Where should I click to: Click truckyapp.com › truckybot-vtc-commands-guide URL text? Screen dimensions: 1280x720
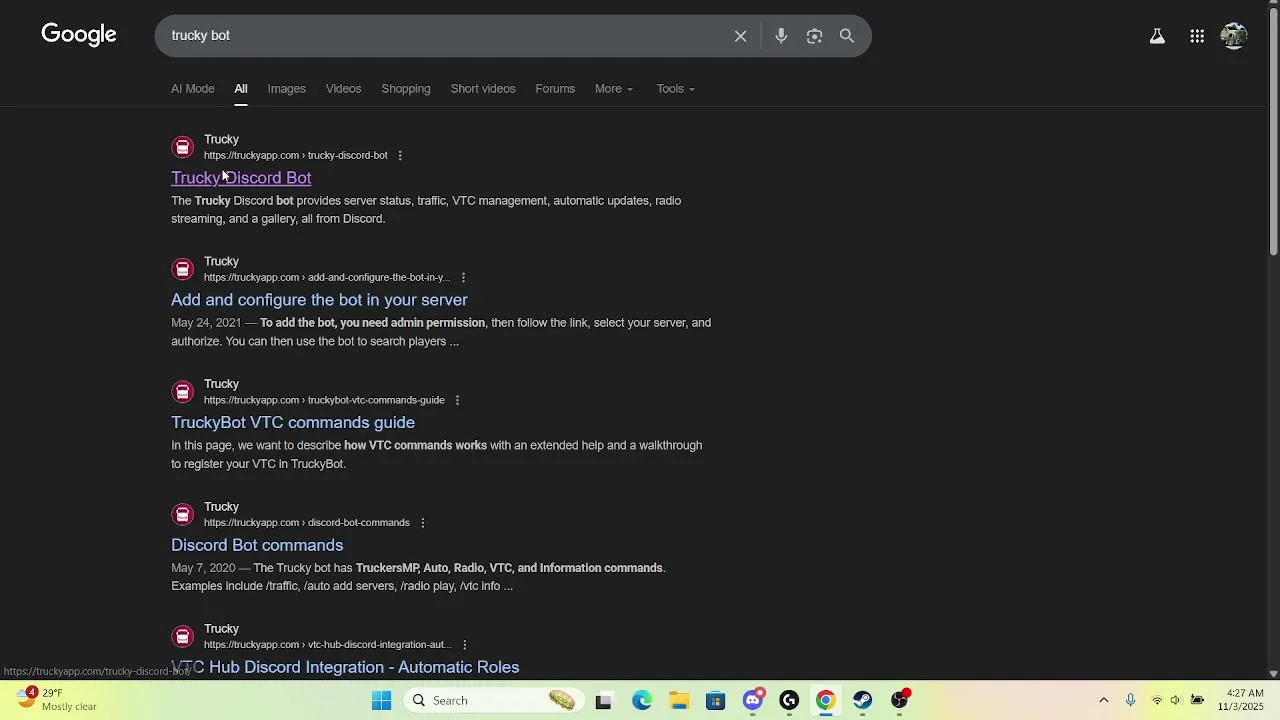click(324, 400)
